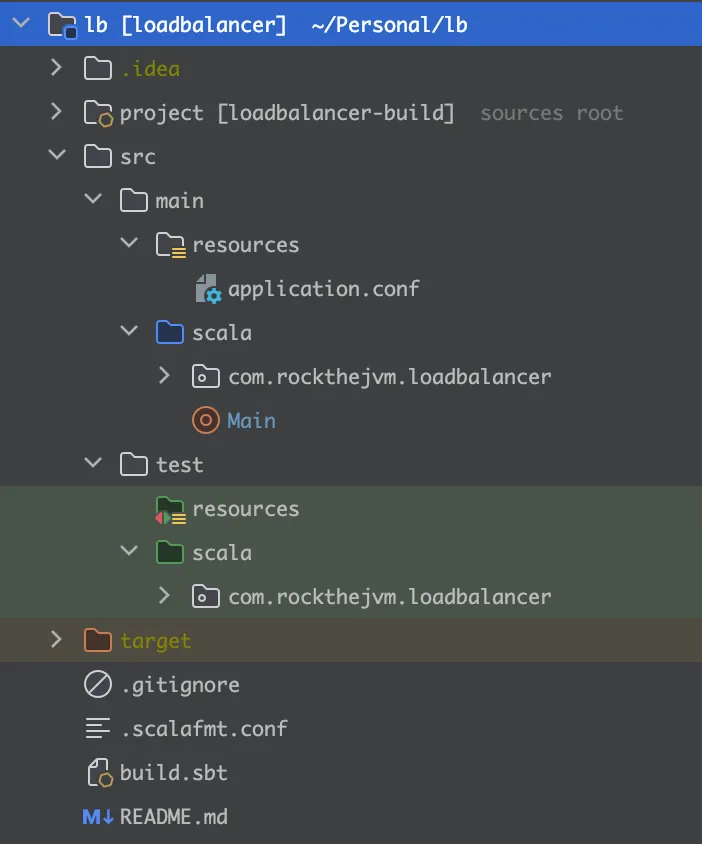The height and width of the screenshot is (844, 702).
Task: Collapse the src folder
Action: (x=57, y=156)
